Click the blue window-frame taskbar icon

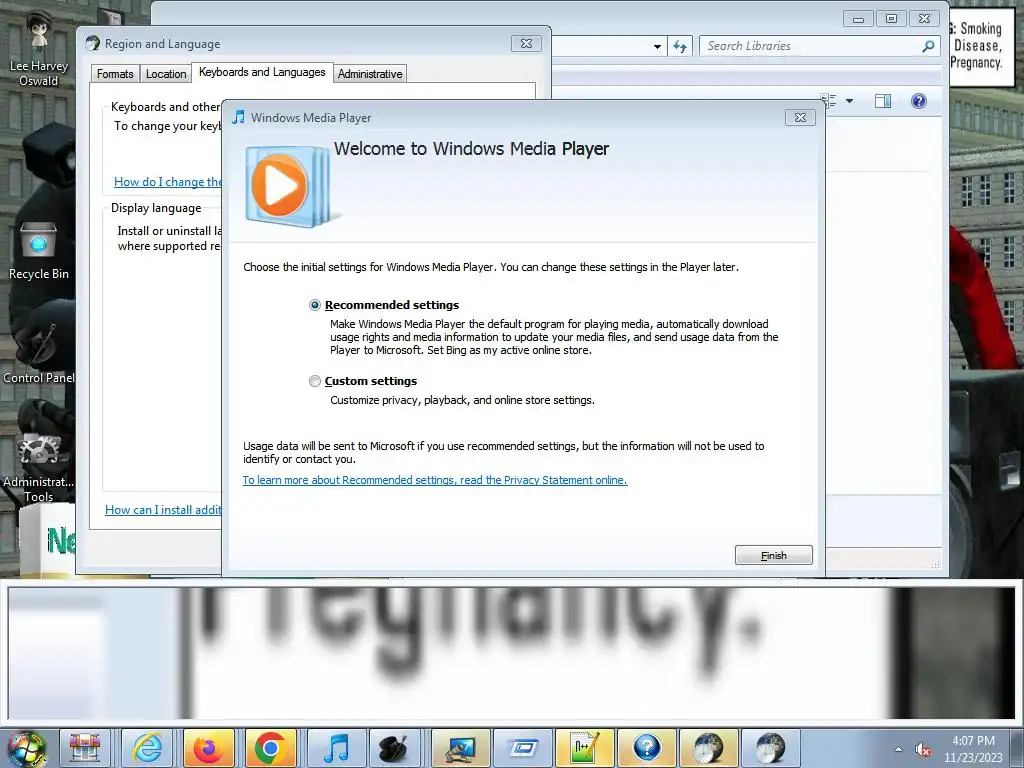click(522, 748)
